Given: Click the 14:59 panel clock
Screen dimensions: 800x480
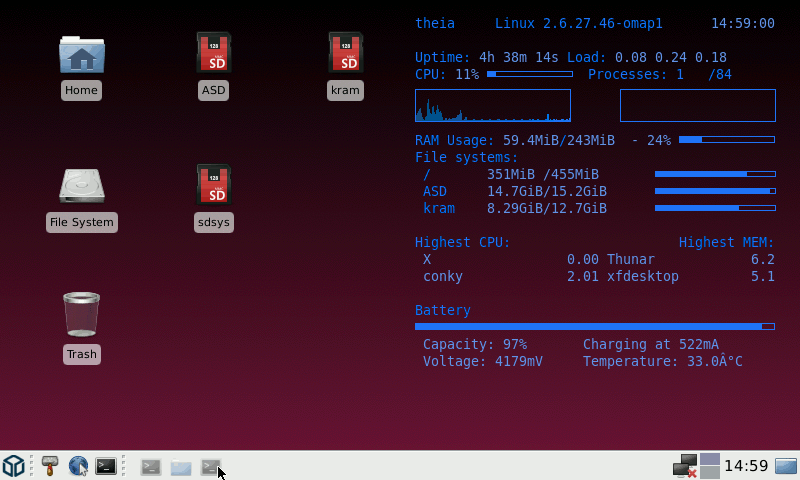Looking at the screenshot, I should [x=746, y=466].
